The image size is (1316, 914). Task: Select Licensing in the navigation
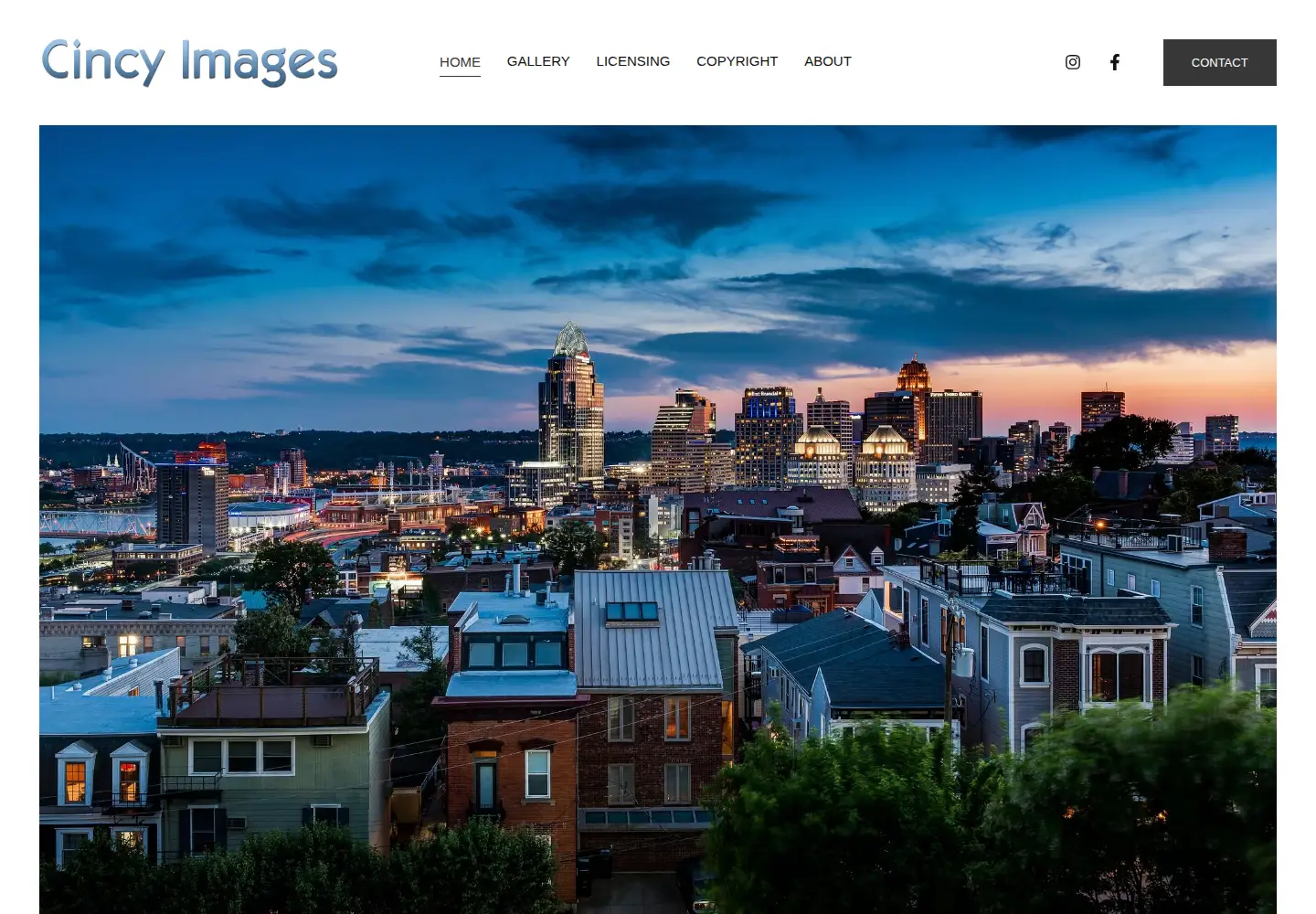pos(633,61)
